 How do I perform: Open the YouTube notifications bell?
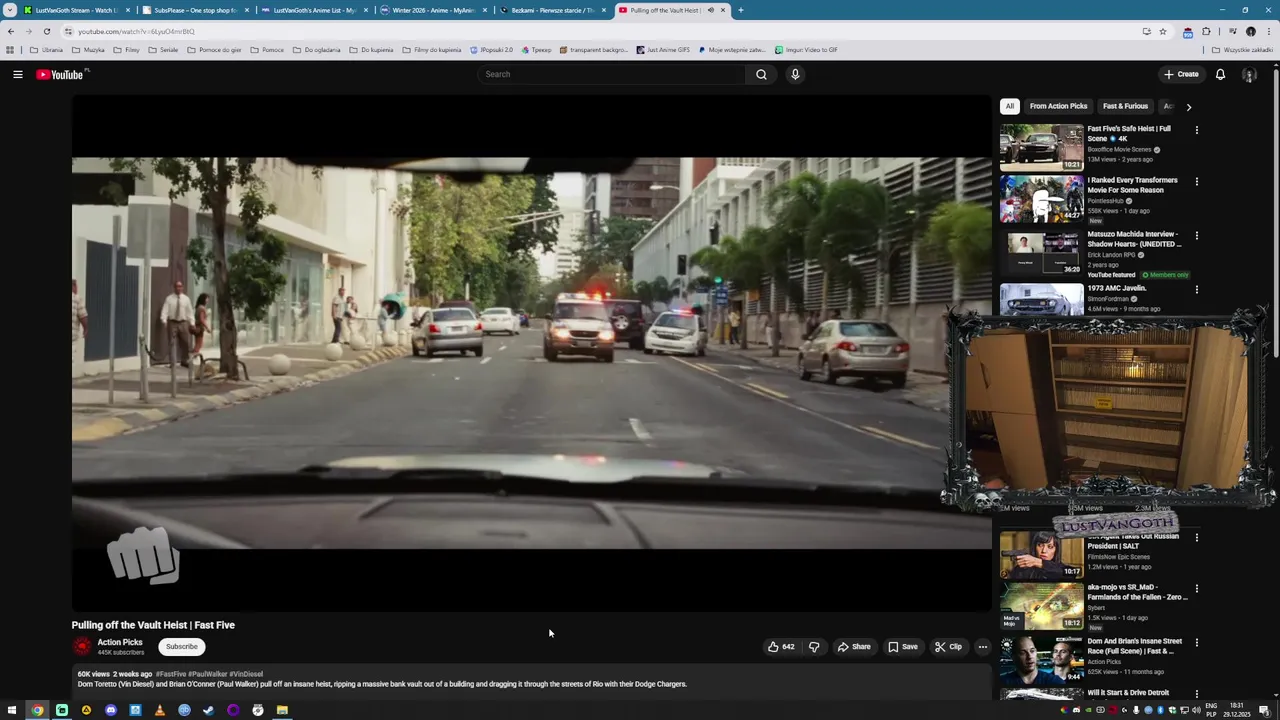click(1220, 74)
